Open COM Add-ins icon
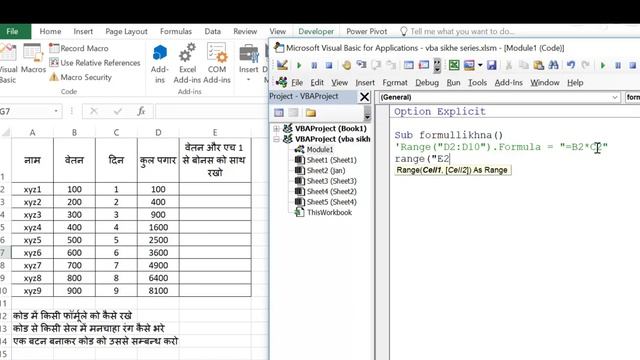Screen dimensions: 640x360 [x=217, y=63]
